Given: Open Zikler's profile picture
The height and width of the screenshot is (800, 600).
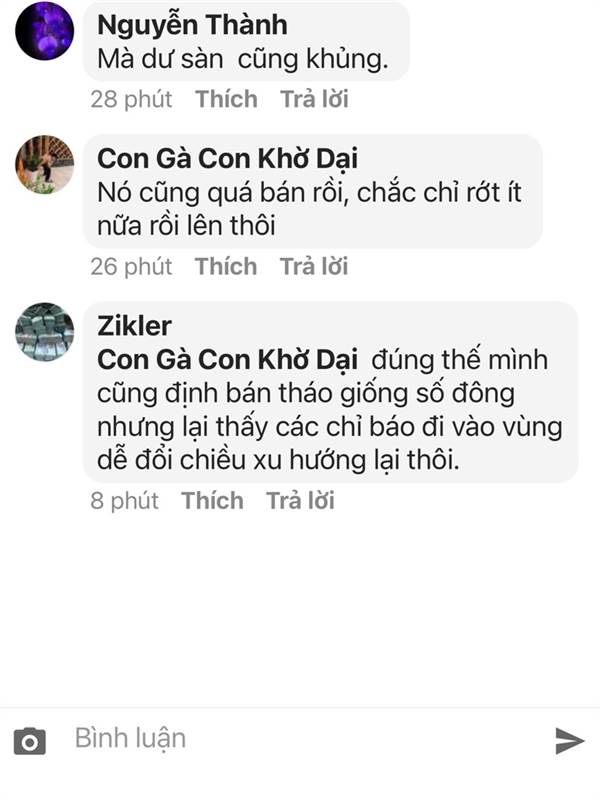Looking at the screenshot, I should (44, 332).
